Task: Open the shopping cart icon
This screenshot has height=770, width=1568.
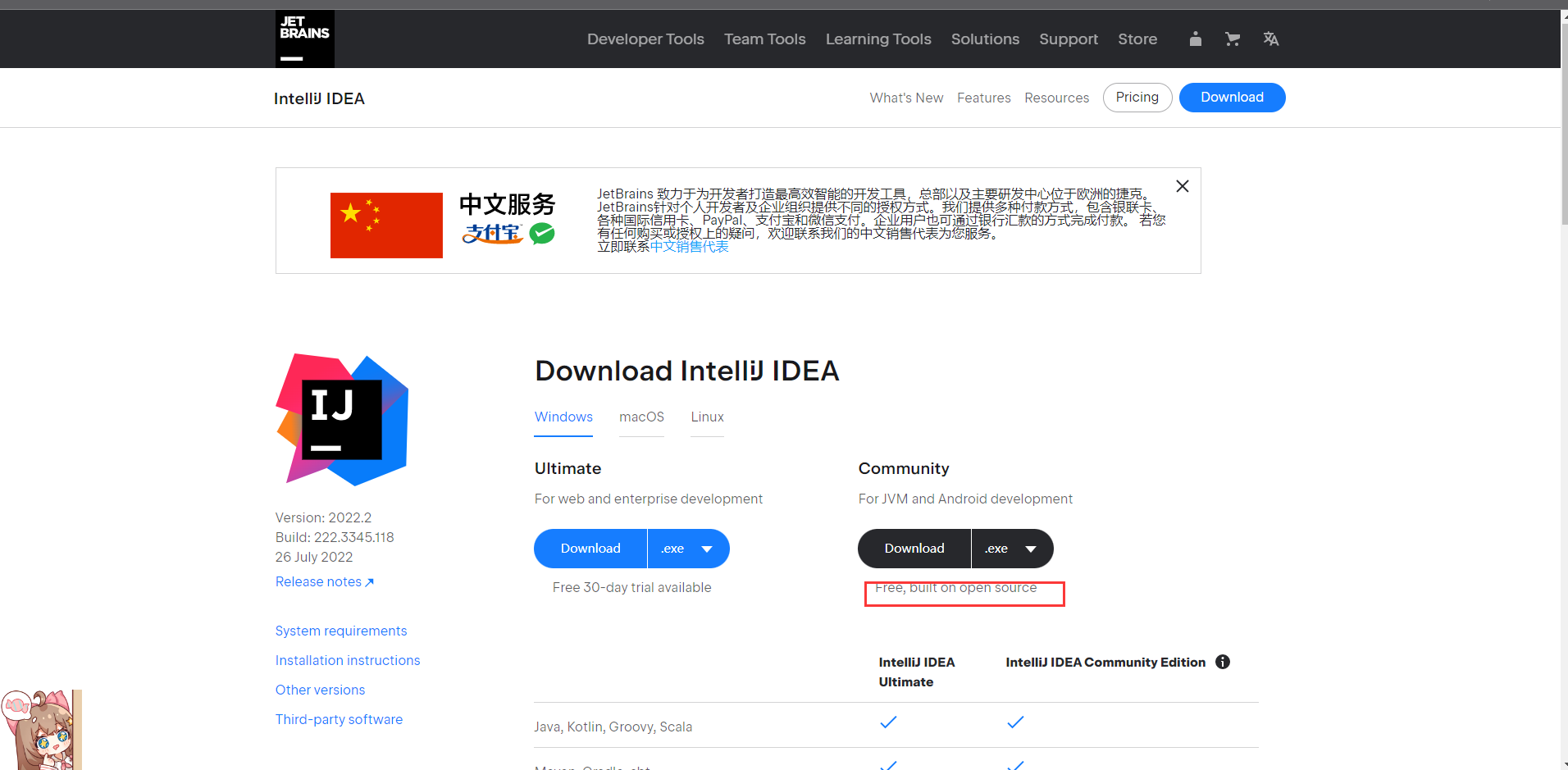Action: point(1233,39)
